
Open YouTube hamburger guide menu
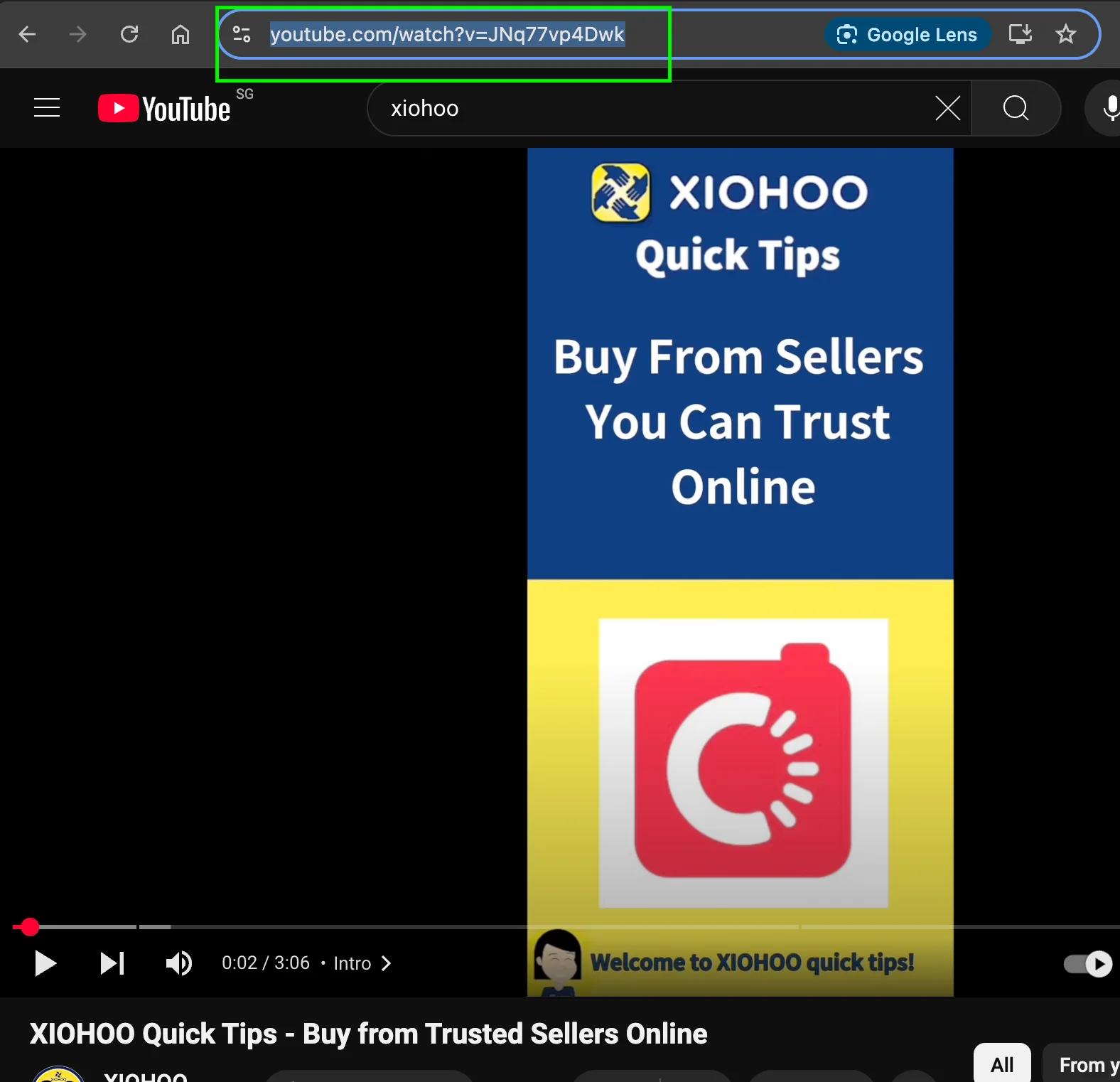click(x=47, y=108)
